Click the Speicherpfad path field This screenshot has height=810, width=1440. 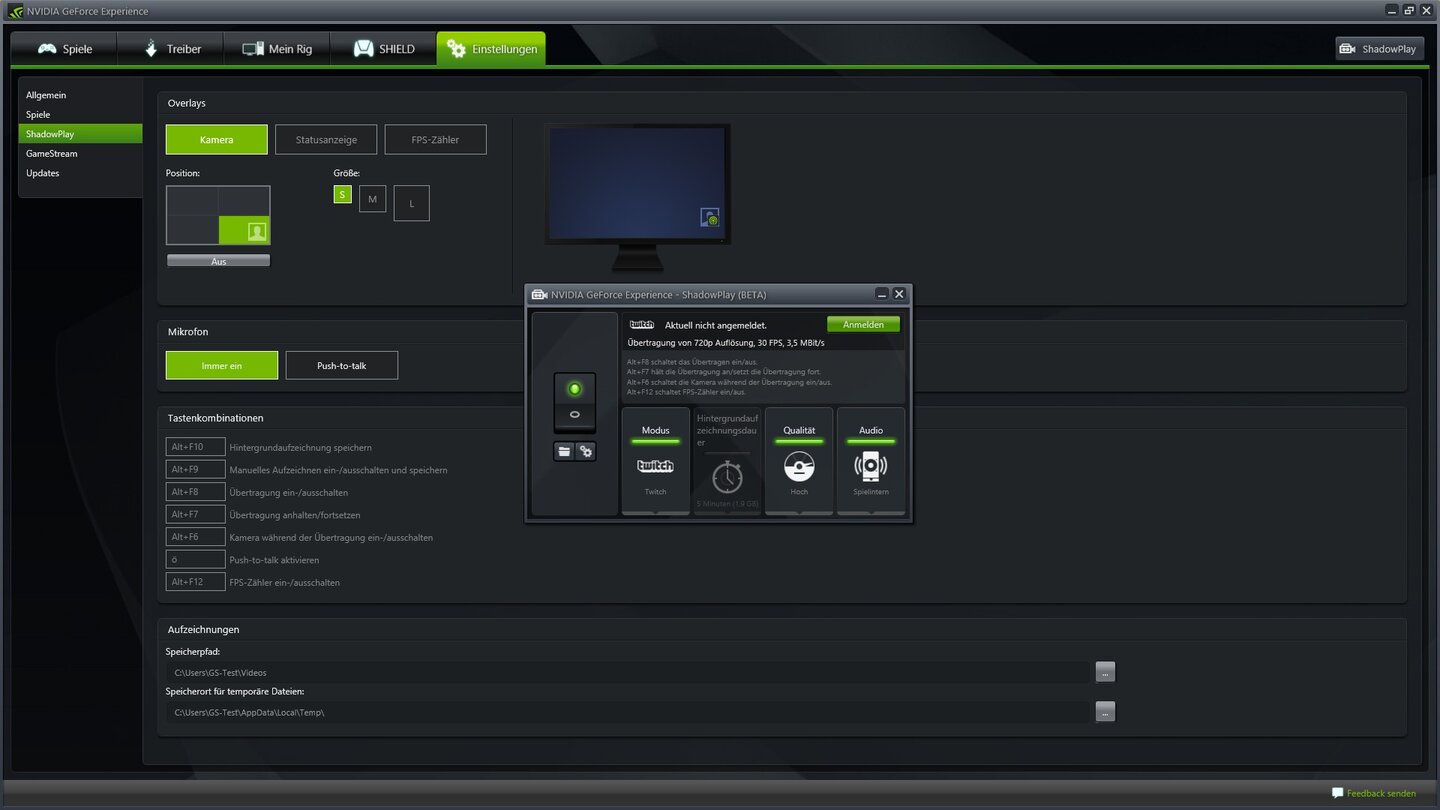[x=628, y=673]
